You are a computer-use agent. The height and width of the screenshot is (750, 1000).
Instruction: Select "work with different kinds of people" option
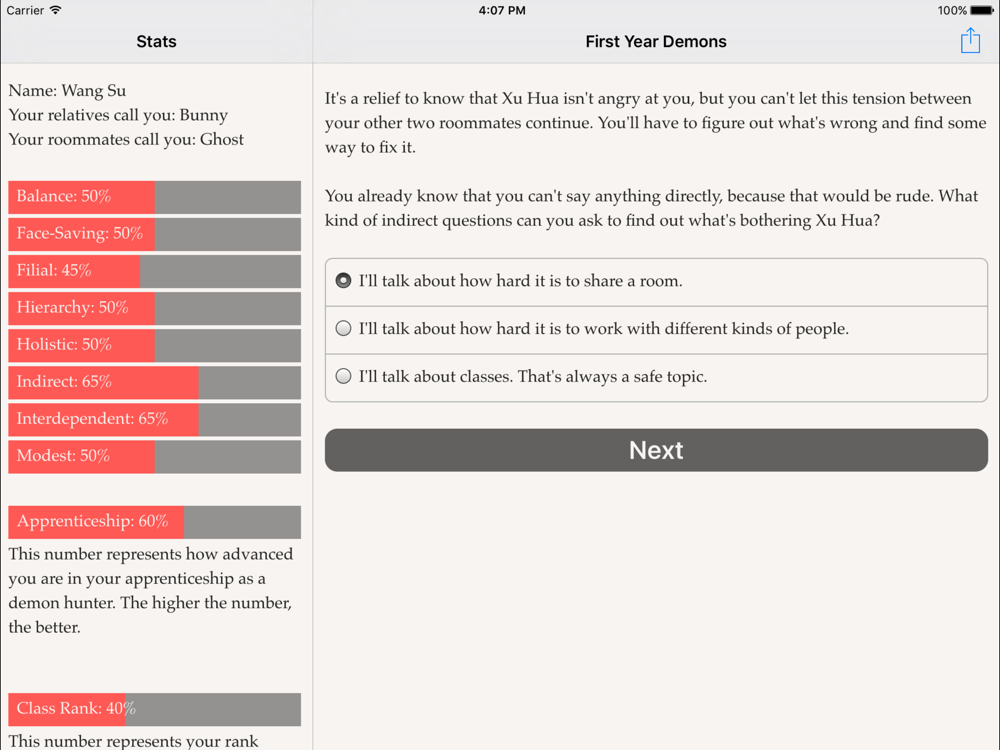[344, 329]
